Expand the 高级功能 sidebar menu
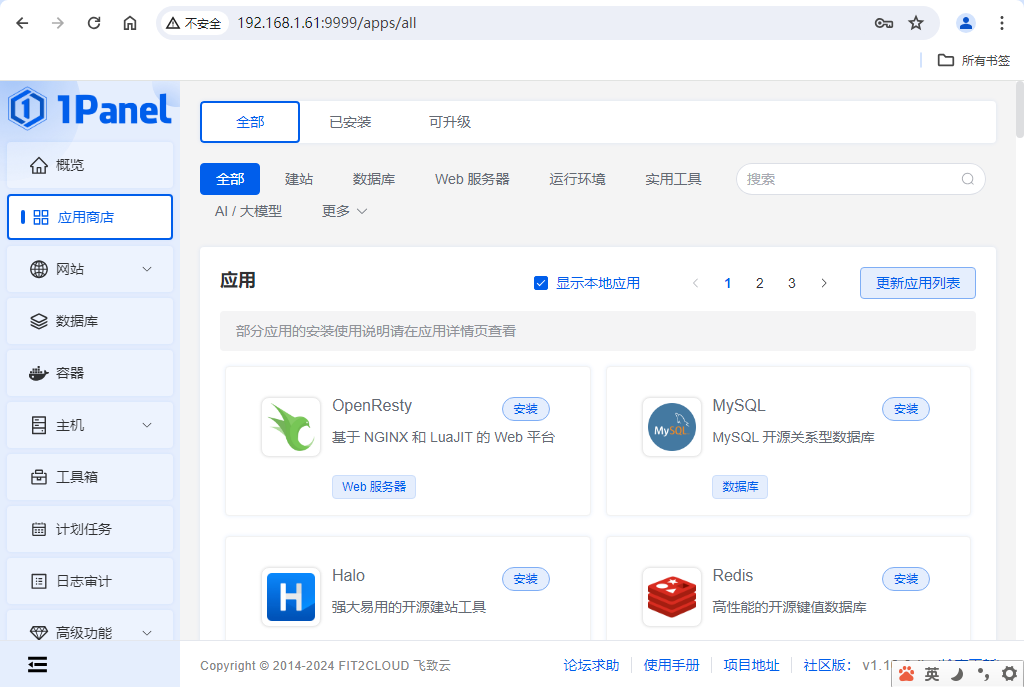This screenshot has width=1024, height=687. coord(89,632)
